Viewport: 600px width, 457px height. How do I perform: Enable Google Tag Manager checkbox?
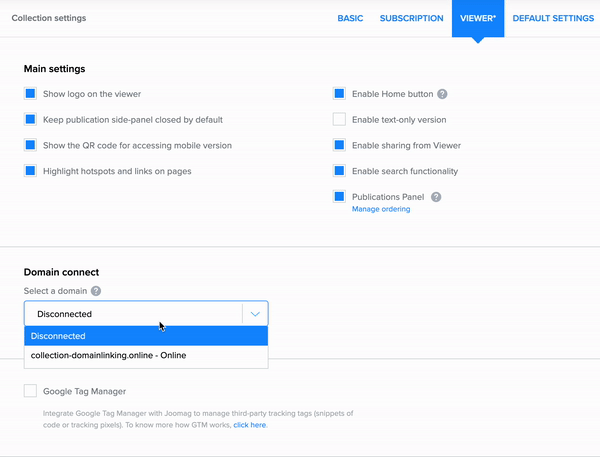coord(30,391)
